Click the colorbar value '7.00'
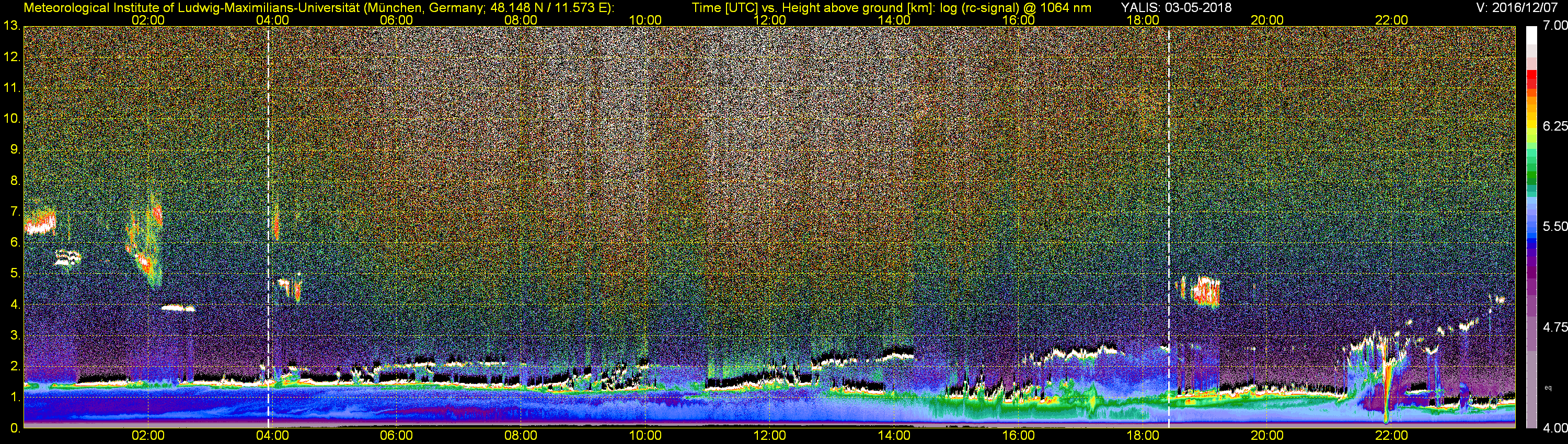1568x444 pixels. pyautogui.click(x=1554, y=26)
